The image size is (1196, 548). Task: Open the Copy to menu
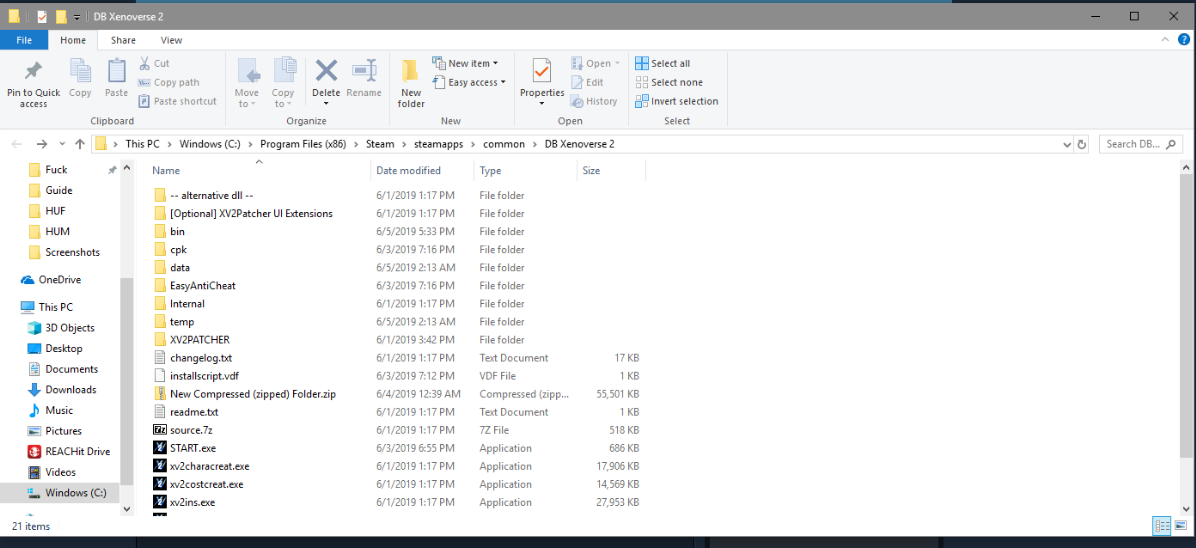pos(284,82)
